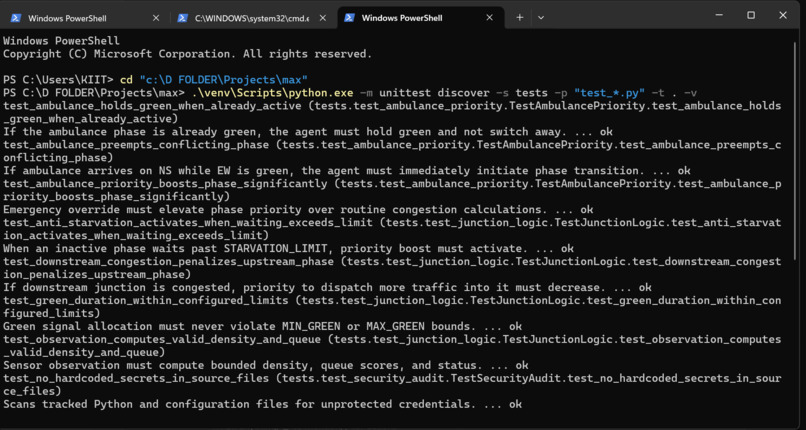Click the cmd tab's terminal icon
Screen dimensions: 806x430
point(182,18)
